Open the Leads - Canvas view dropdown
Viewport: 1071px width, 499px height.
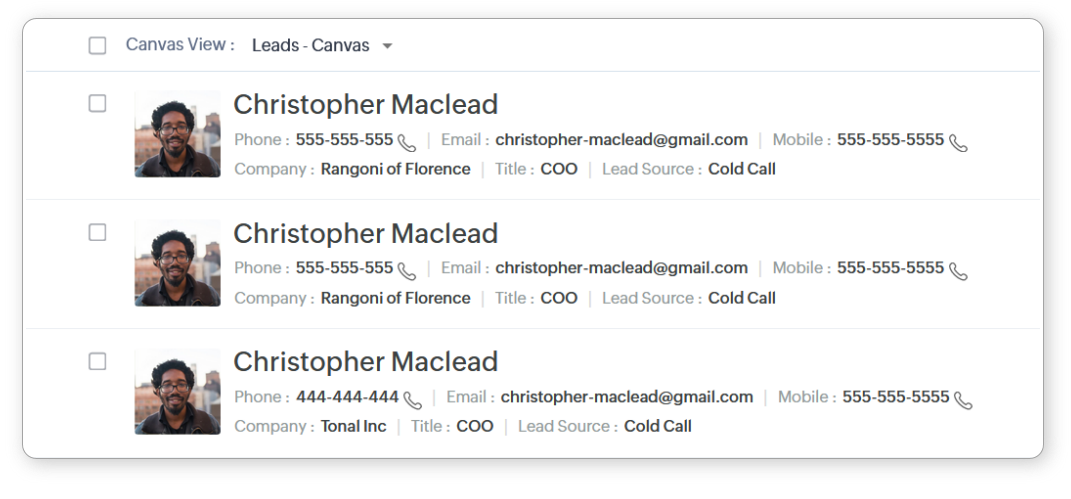(321, 45)
